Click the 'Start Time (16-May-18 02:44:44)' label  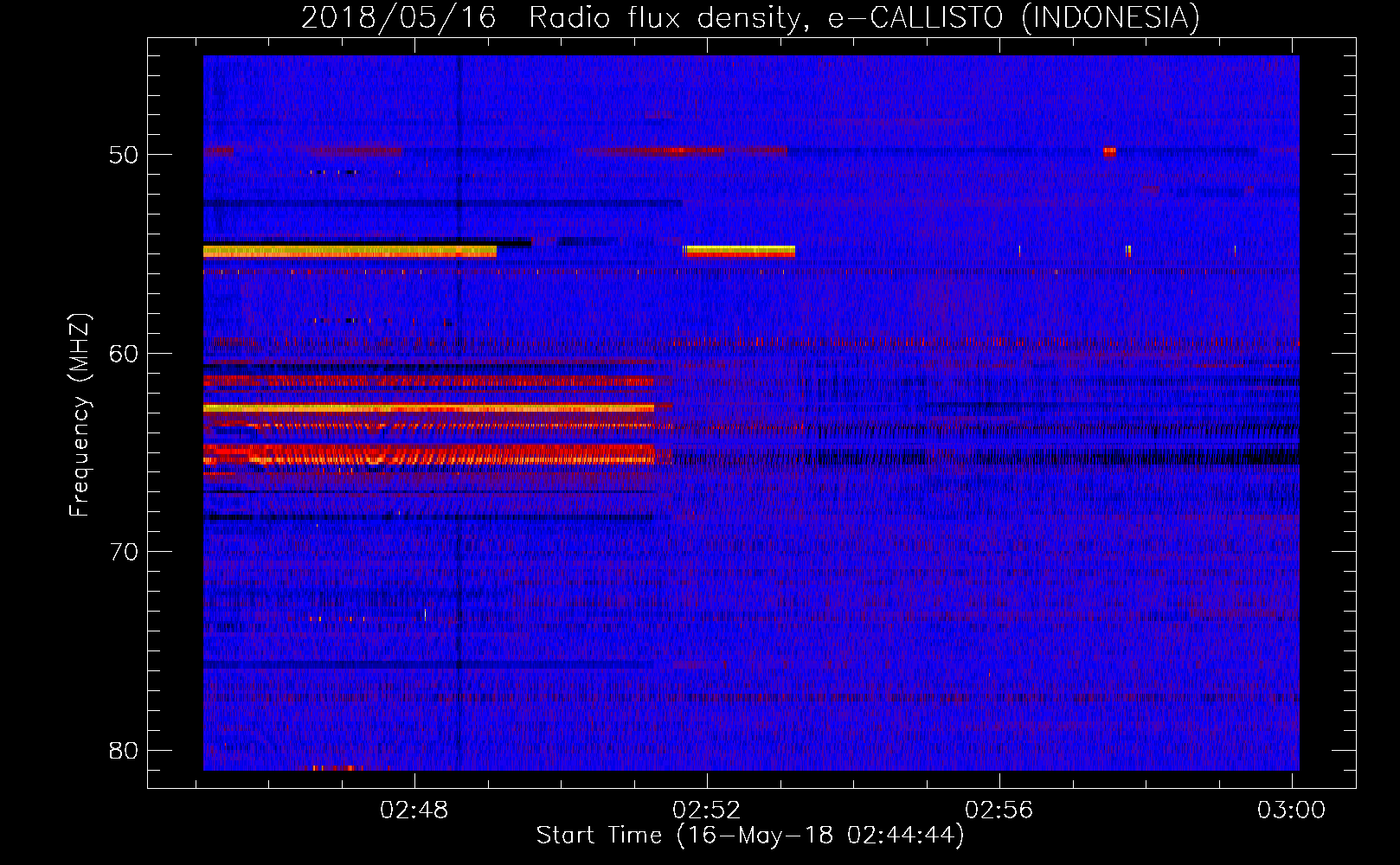point(749,835)
